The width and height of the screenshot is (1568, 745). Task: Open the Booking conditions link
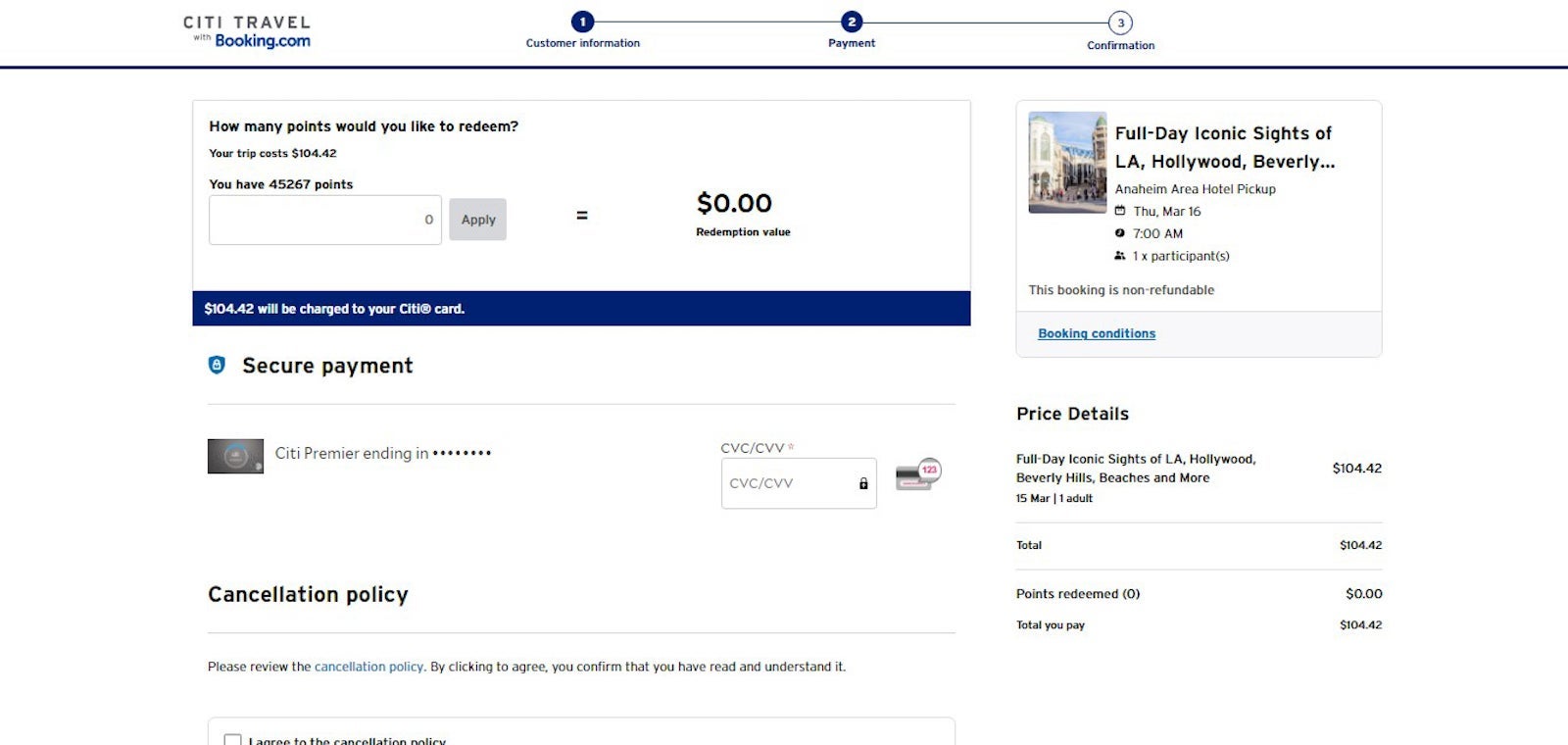(x=1097, y=333)
